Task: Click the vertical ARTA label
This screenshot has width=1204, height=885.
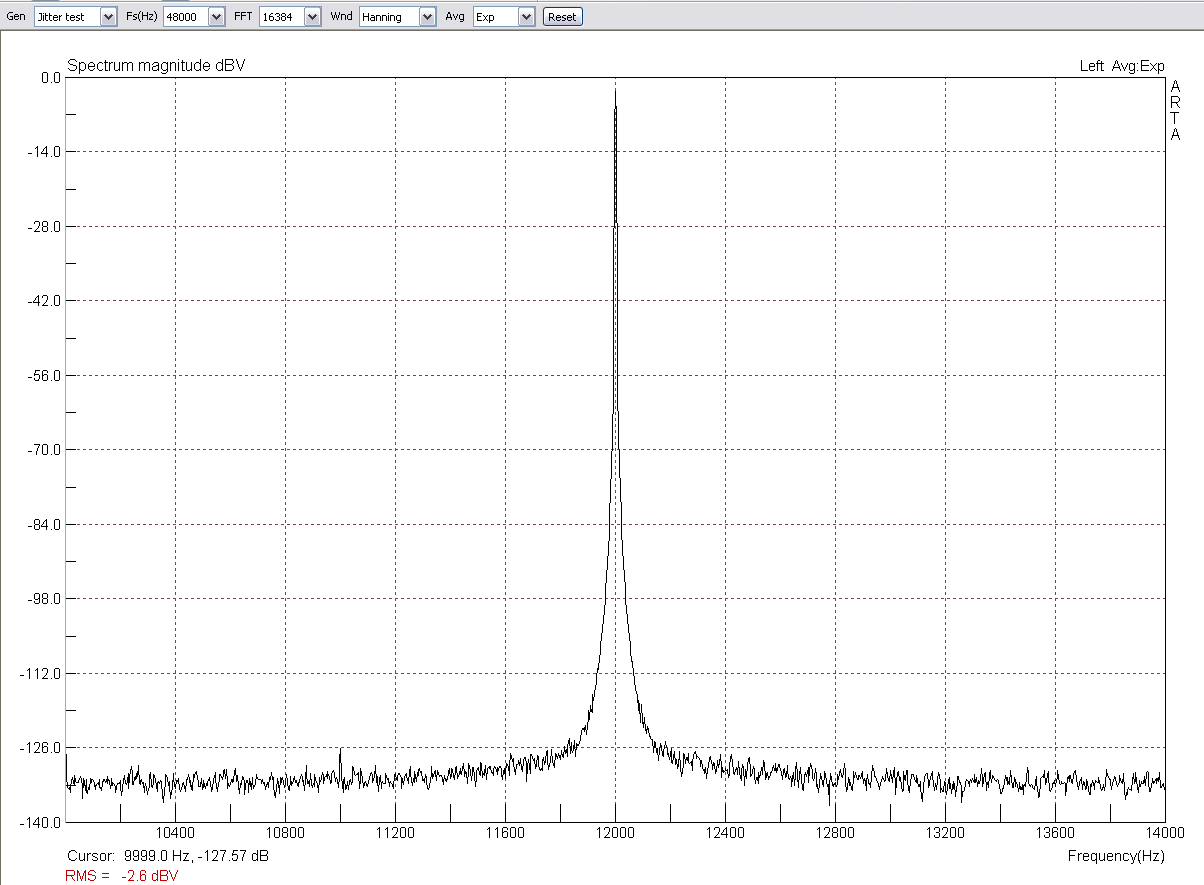Action: (x=1176, y=110)
